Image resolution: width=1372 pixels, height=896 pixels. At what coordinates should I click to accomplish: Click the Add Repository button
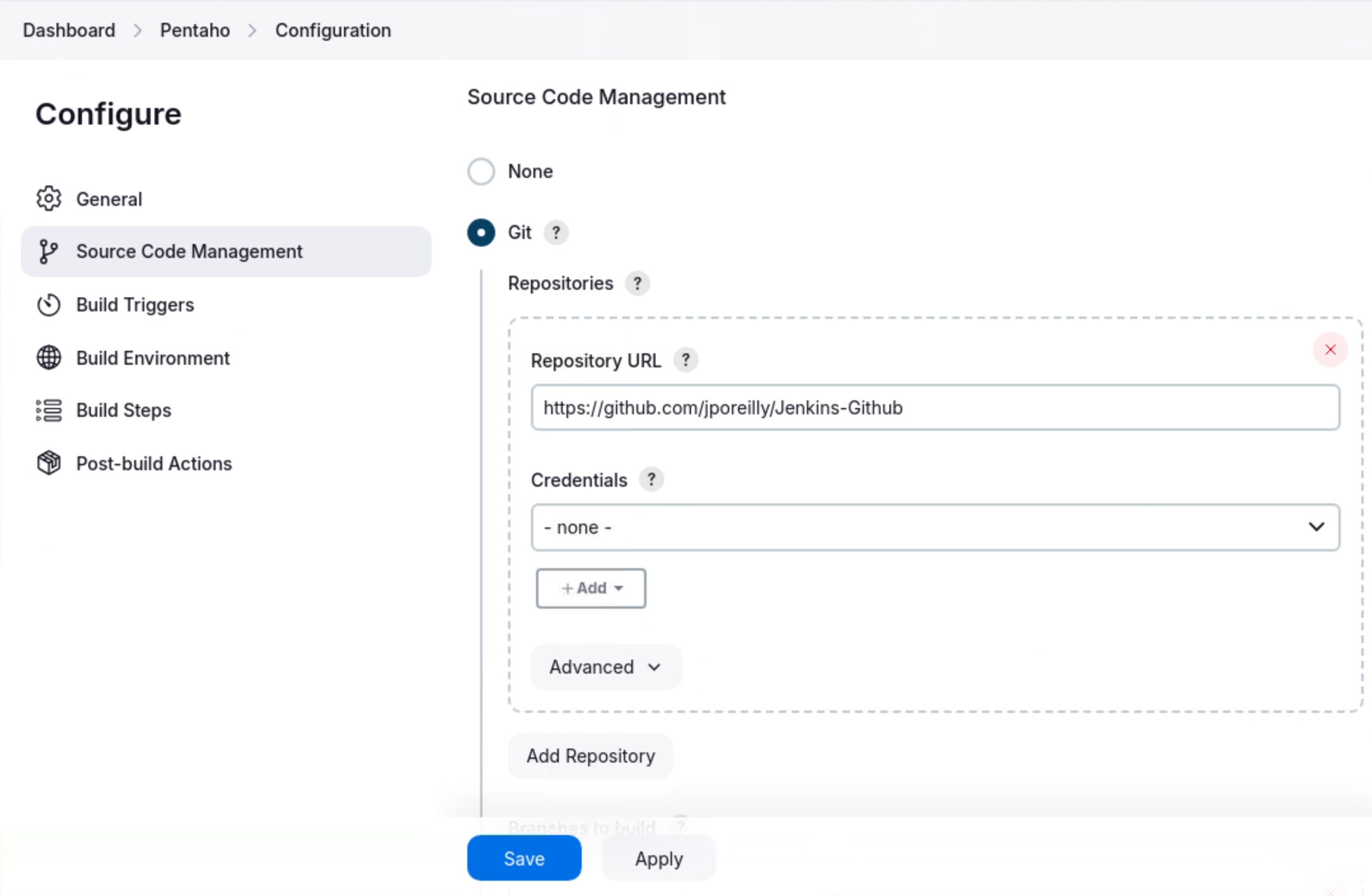point(590,756)
